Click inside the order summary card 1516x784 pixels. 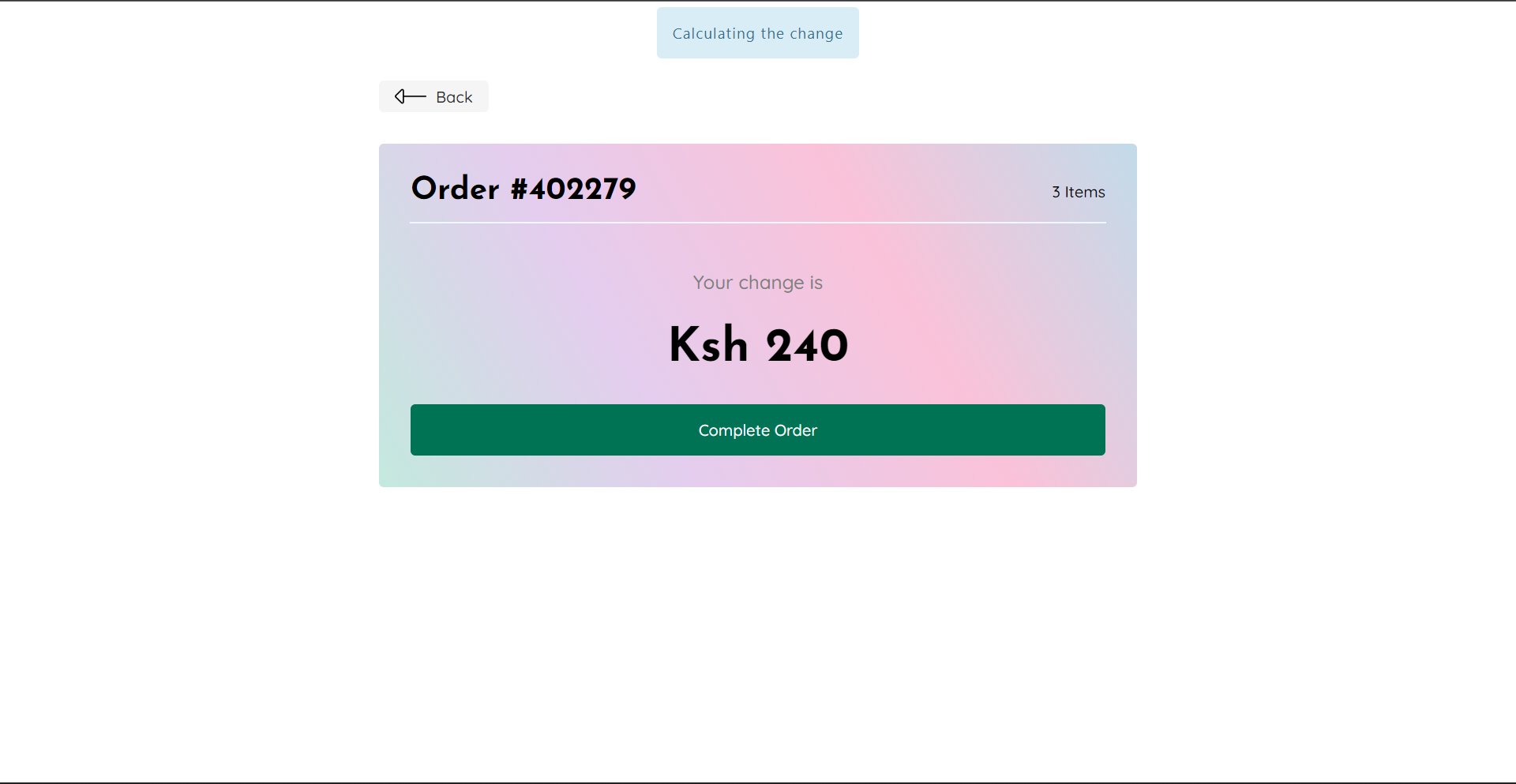[757, 316]
